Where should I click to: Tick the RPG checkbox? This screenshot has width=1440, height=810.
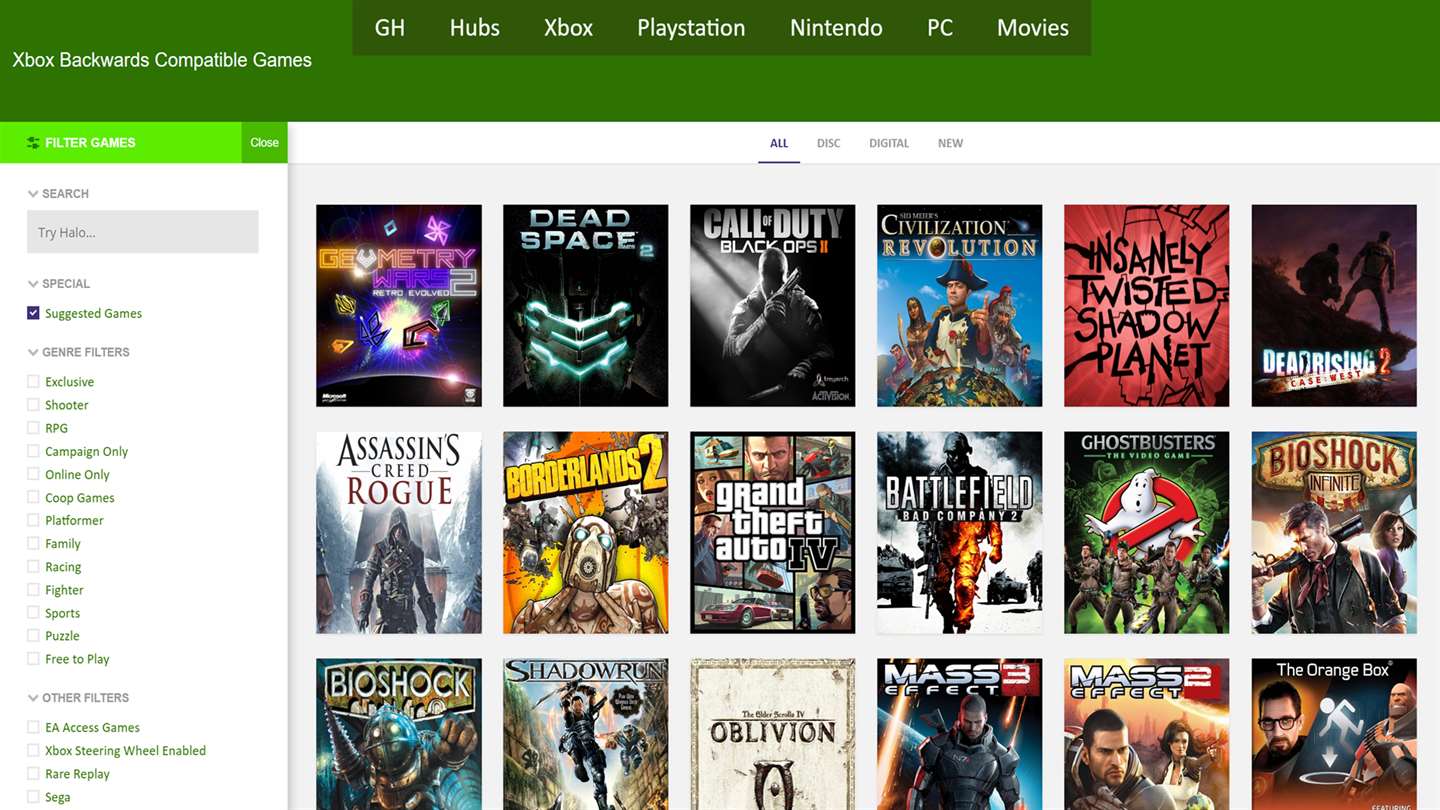[x=33, y=428]
